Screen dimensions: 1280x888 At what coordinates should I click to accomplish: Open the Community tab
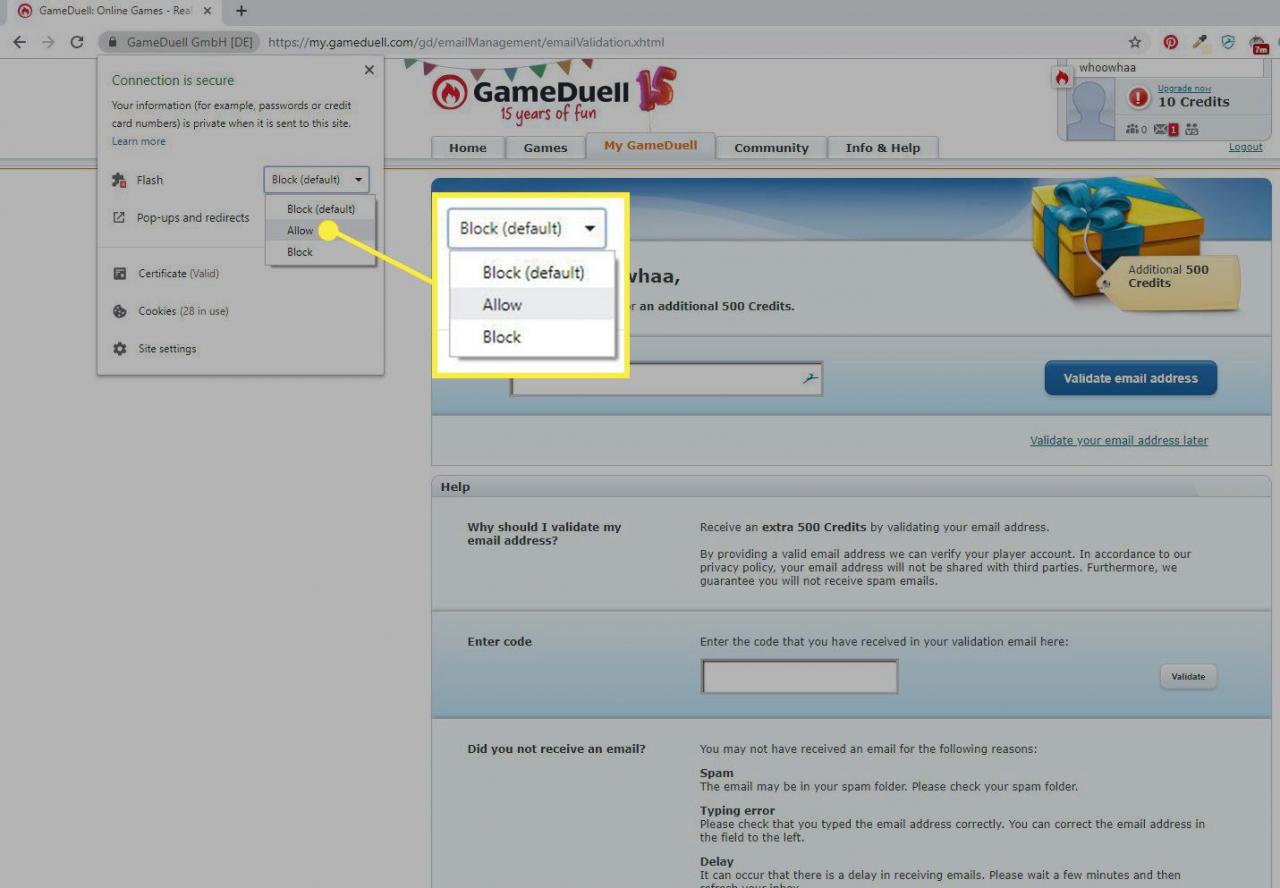click(x=771, y=147)
